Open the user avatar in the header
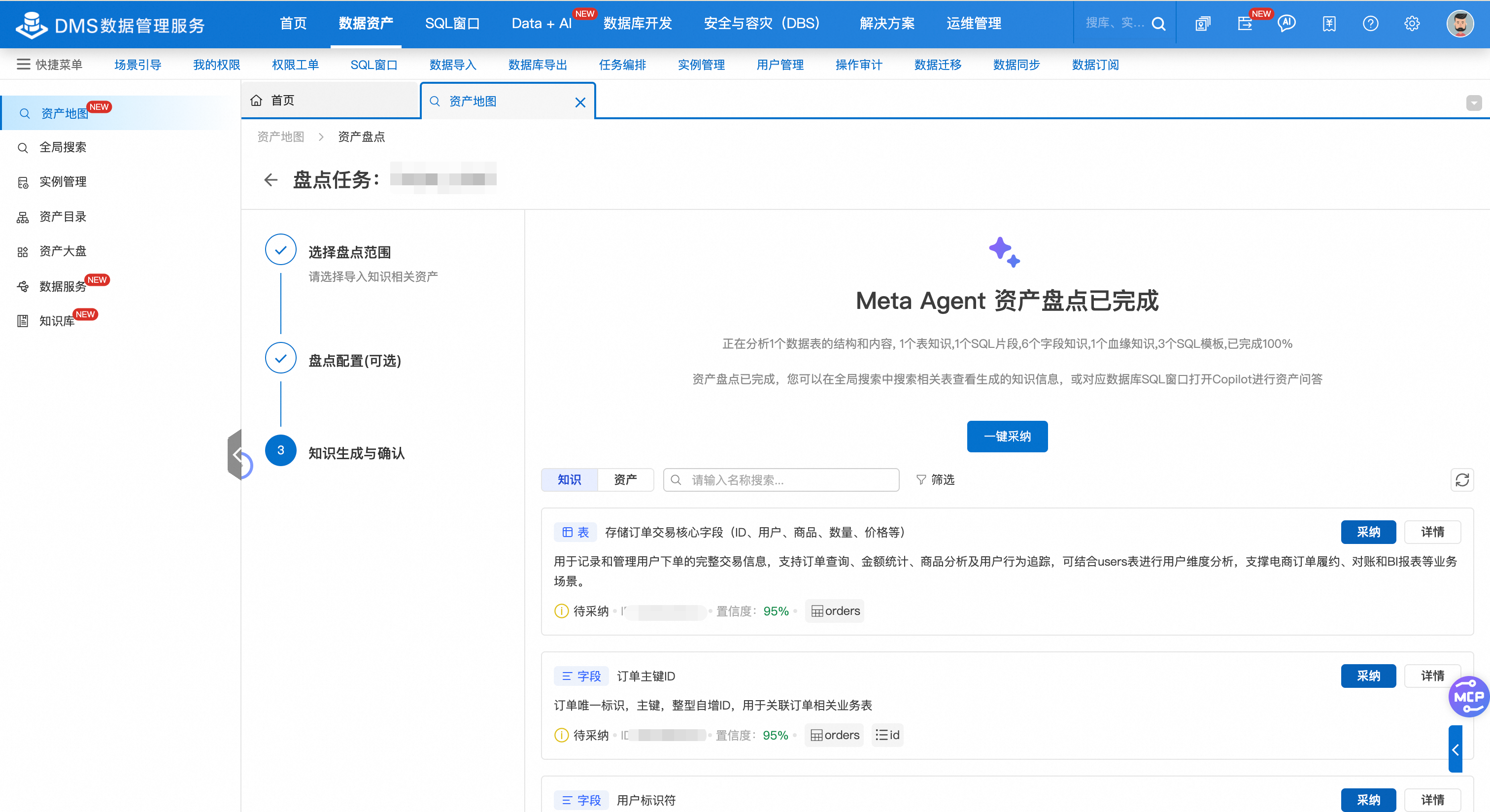This screenshot has width=1490, height=812. (1459, 24)
